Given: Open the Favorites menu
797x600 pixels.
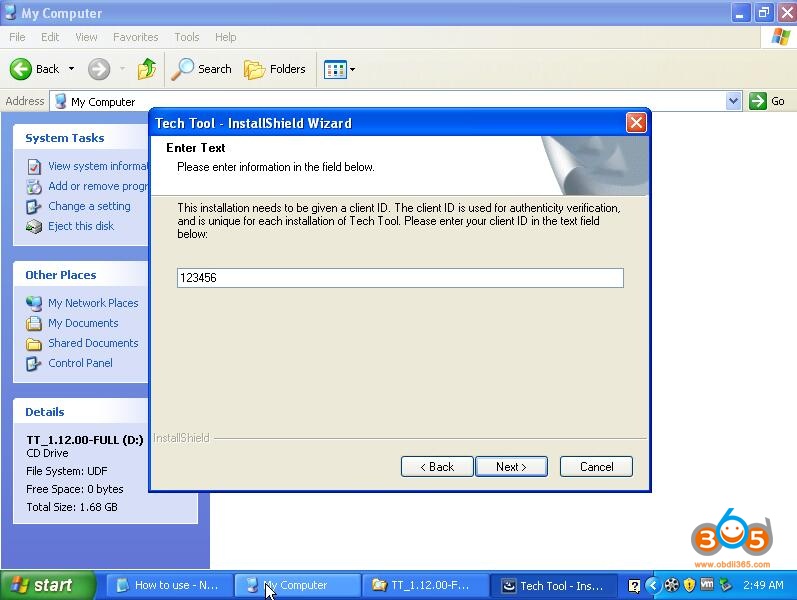Looking at the screenshot, I should click(135, 37).
